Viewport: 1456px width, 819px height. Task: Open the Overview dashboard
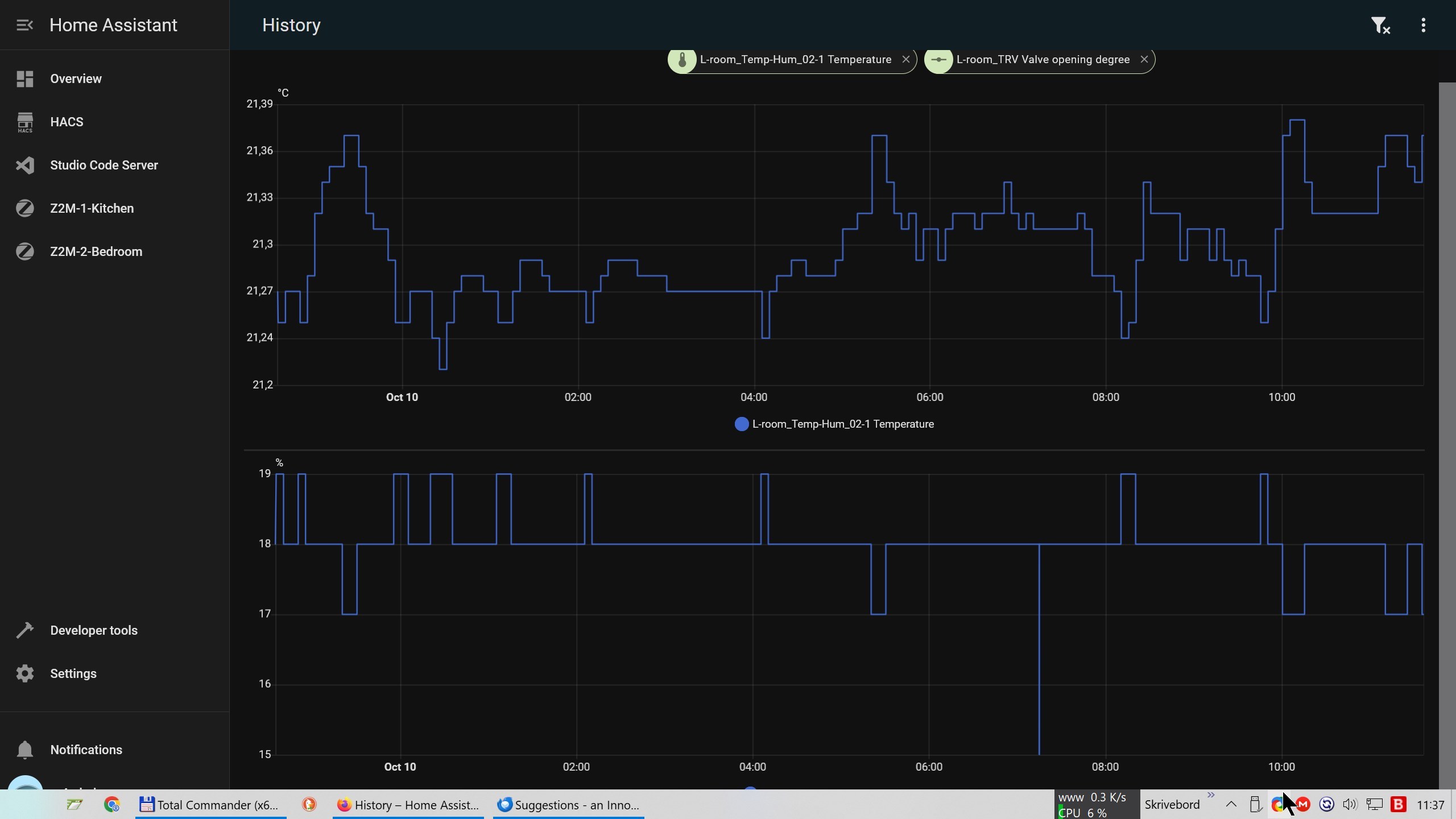tap(76, 78)
